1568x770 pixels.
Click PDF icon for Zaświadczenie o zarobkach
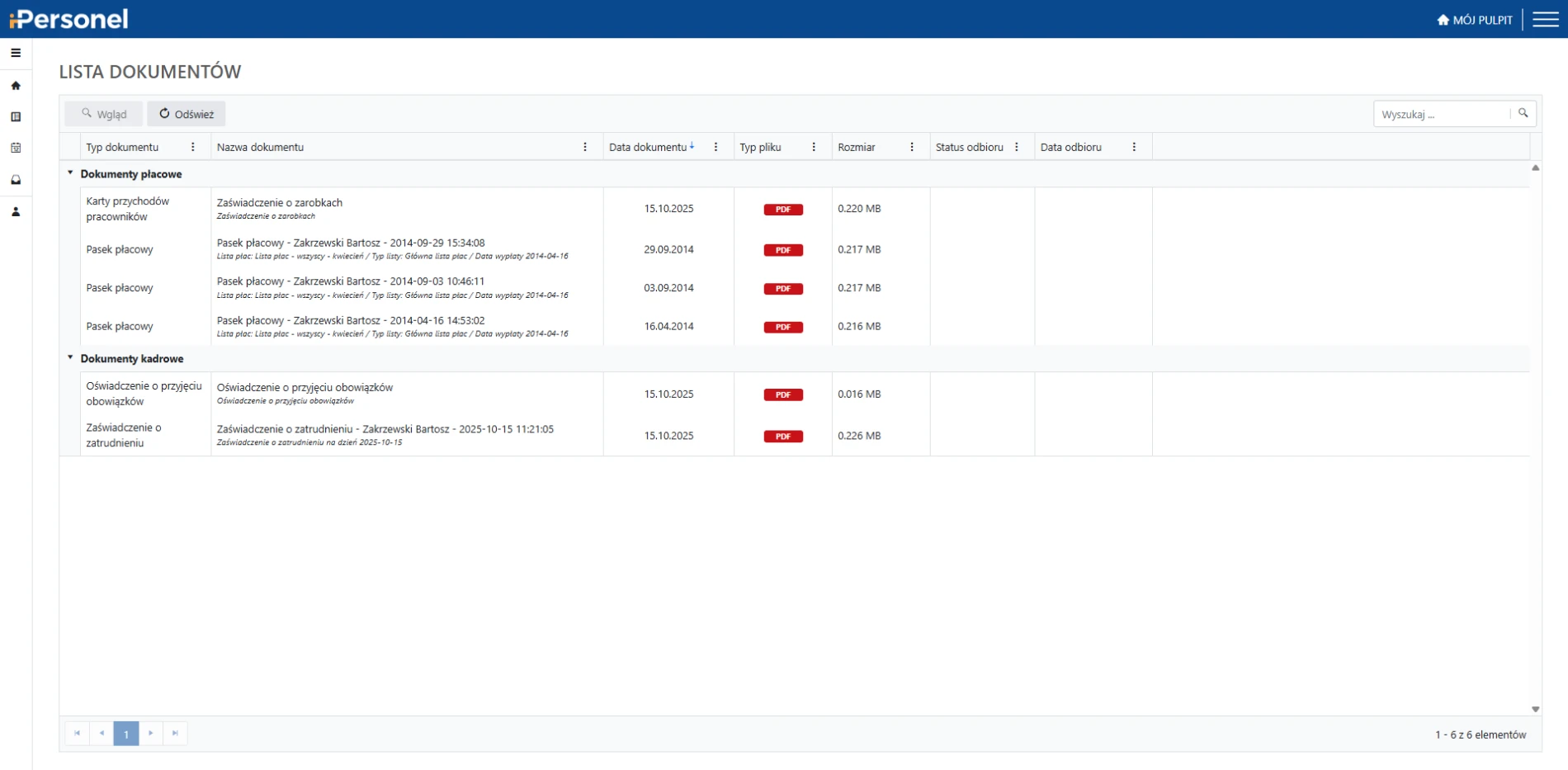coord(782,210)
